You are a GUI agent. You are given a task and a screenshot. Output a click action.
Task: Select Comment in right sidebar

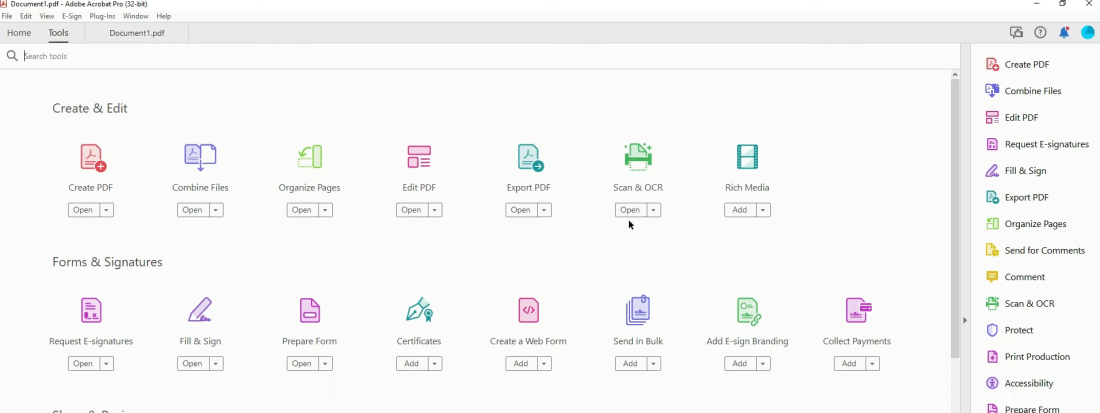point(1014,277)
